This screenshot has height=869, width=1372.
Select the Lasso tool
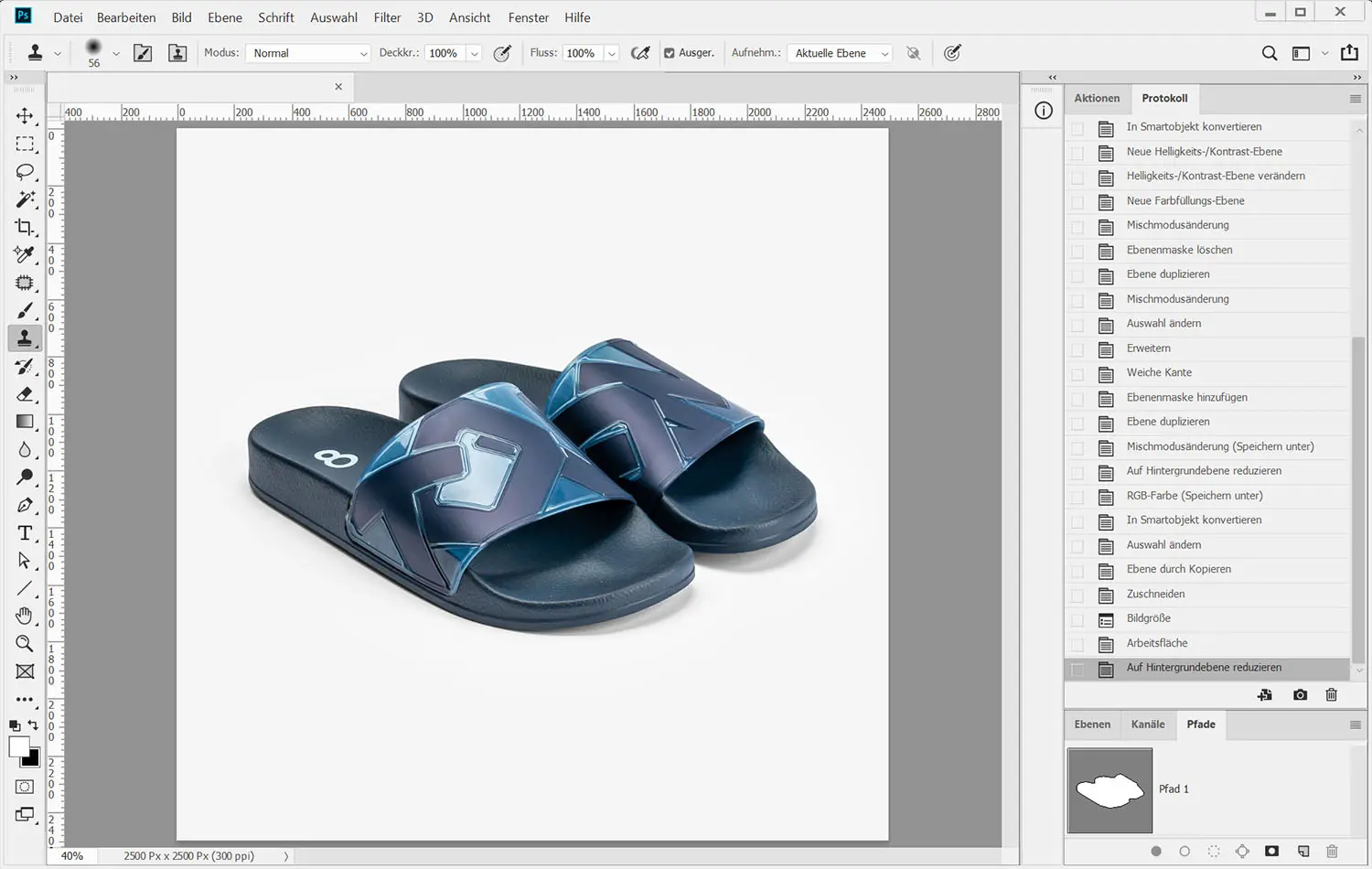25,172
